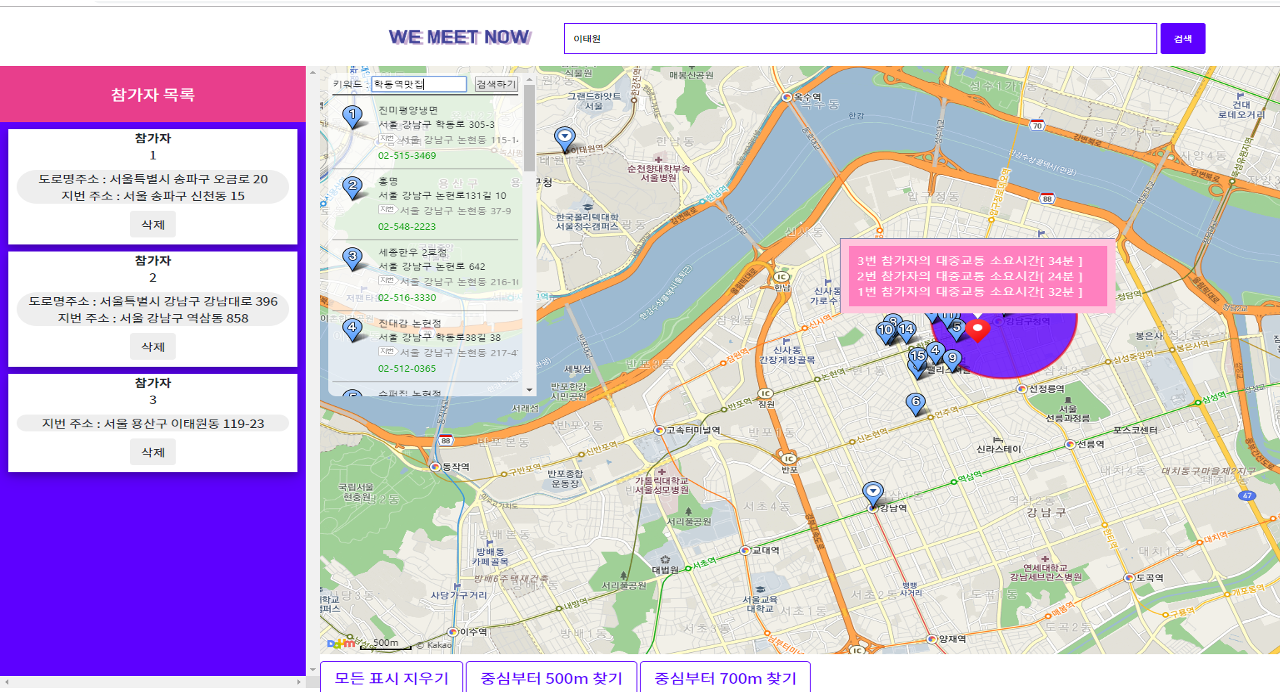This screenshot has width=1280, height=692.
Task: Click the scrollbar thumb in the results list
Action: point(529,128)
